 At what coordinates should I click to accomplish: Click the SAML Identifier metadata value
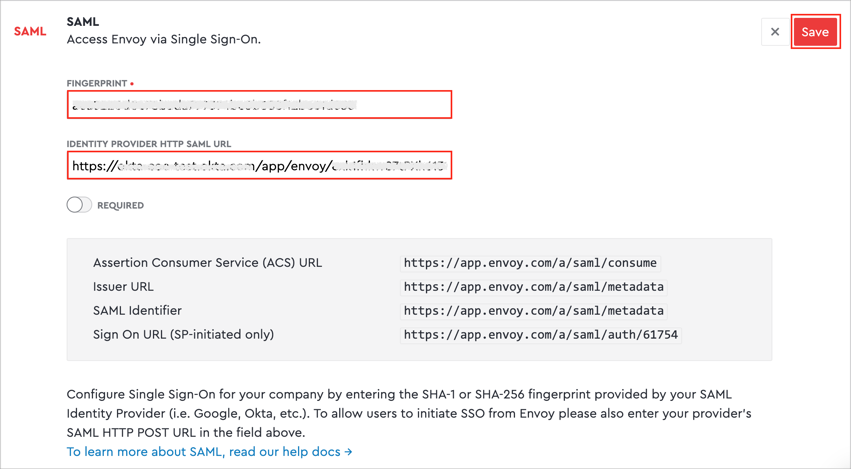pyautogui.click(x=533, y=311)
